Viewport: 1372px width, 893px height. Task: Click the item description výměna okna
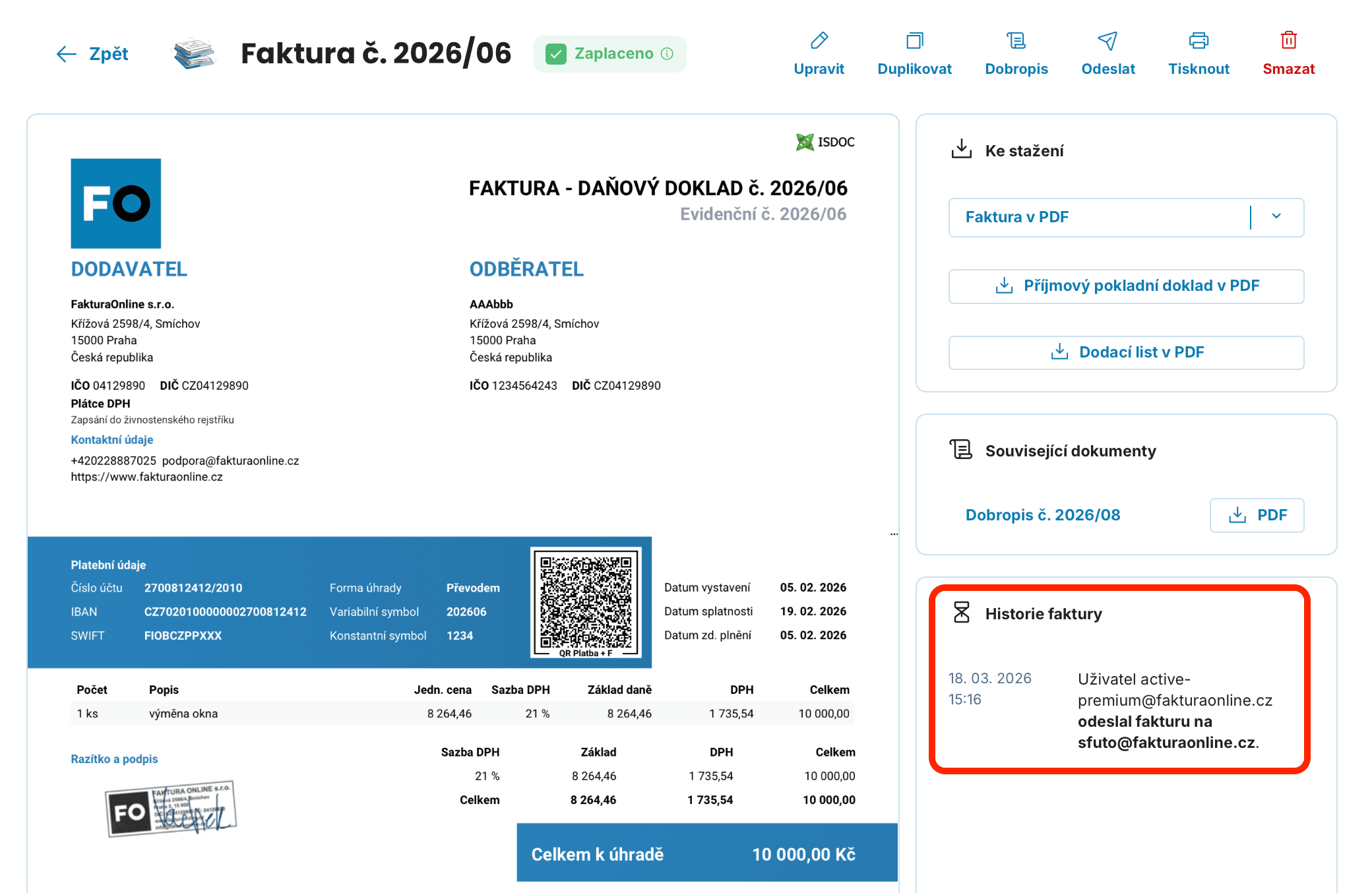click(183, 714)
